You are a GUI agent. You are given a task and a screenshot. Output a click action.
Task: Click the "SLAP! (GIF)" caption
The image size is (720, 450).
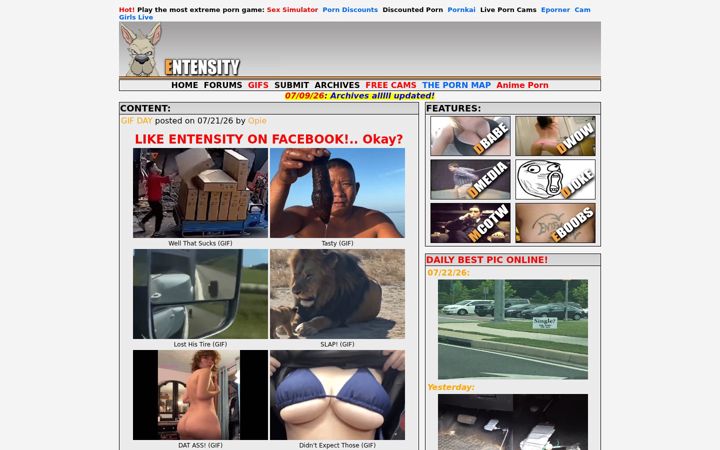(x=338, y=344)
